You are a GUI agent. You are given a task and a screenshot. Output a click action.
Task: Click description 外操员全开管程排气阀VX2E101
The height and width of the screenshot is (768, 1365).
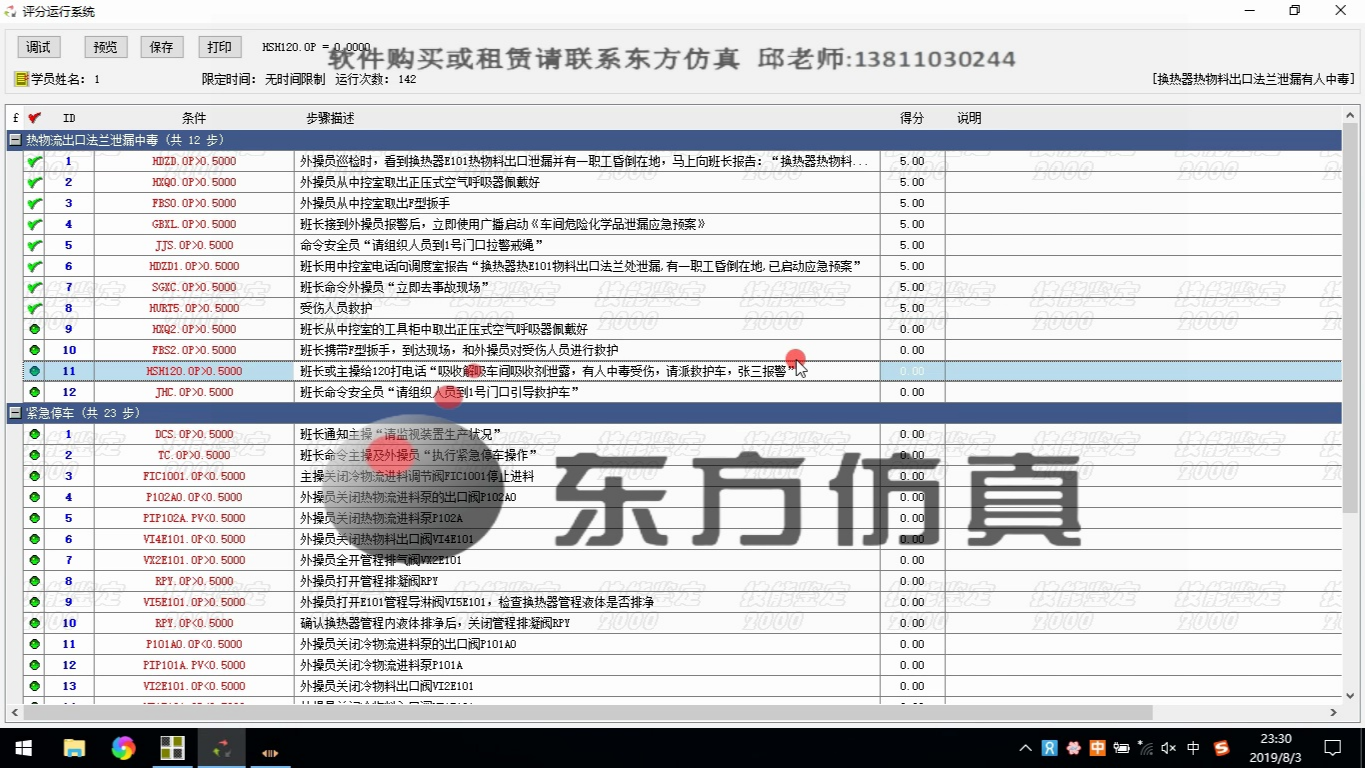[381, 560]
